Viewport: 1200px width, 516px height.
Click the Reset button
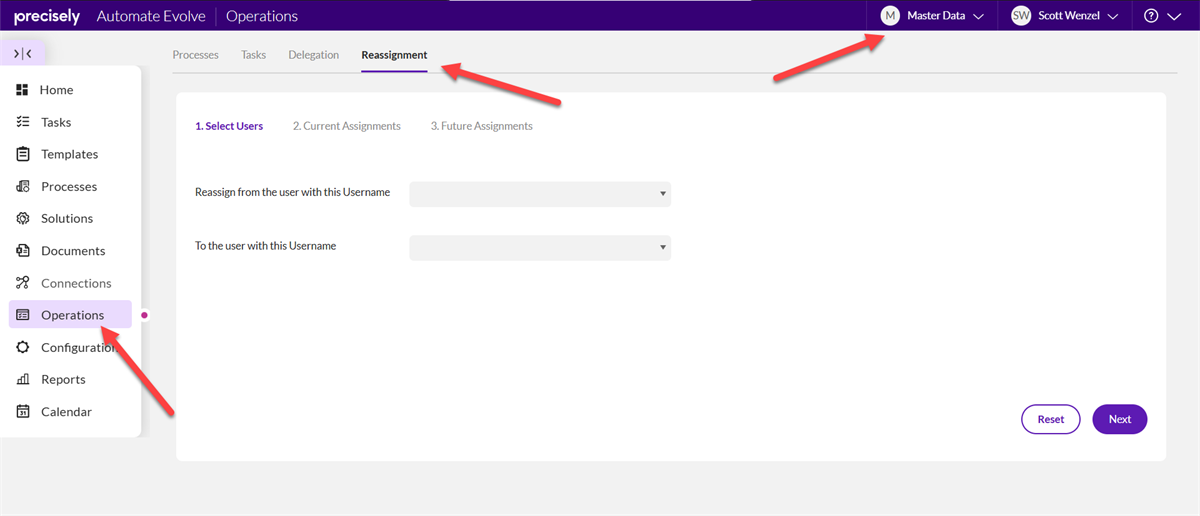point(1051,419)
